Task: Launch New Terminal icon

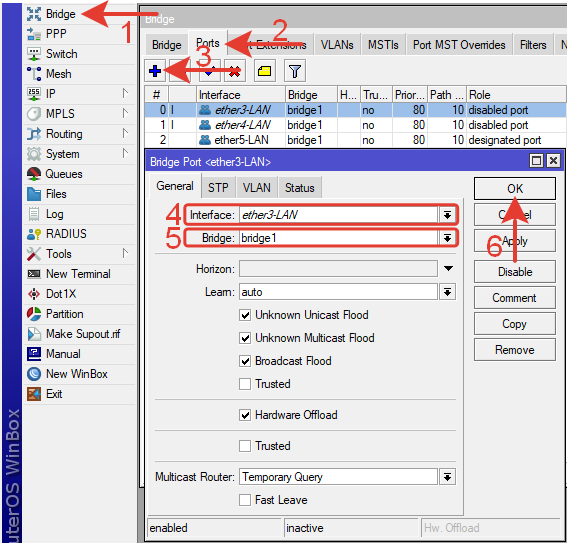Action: click(34, 274)
